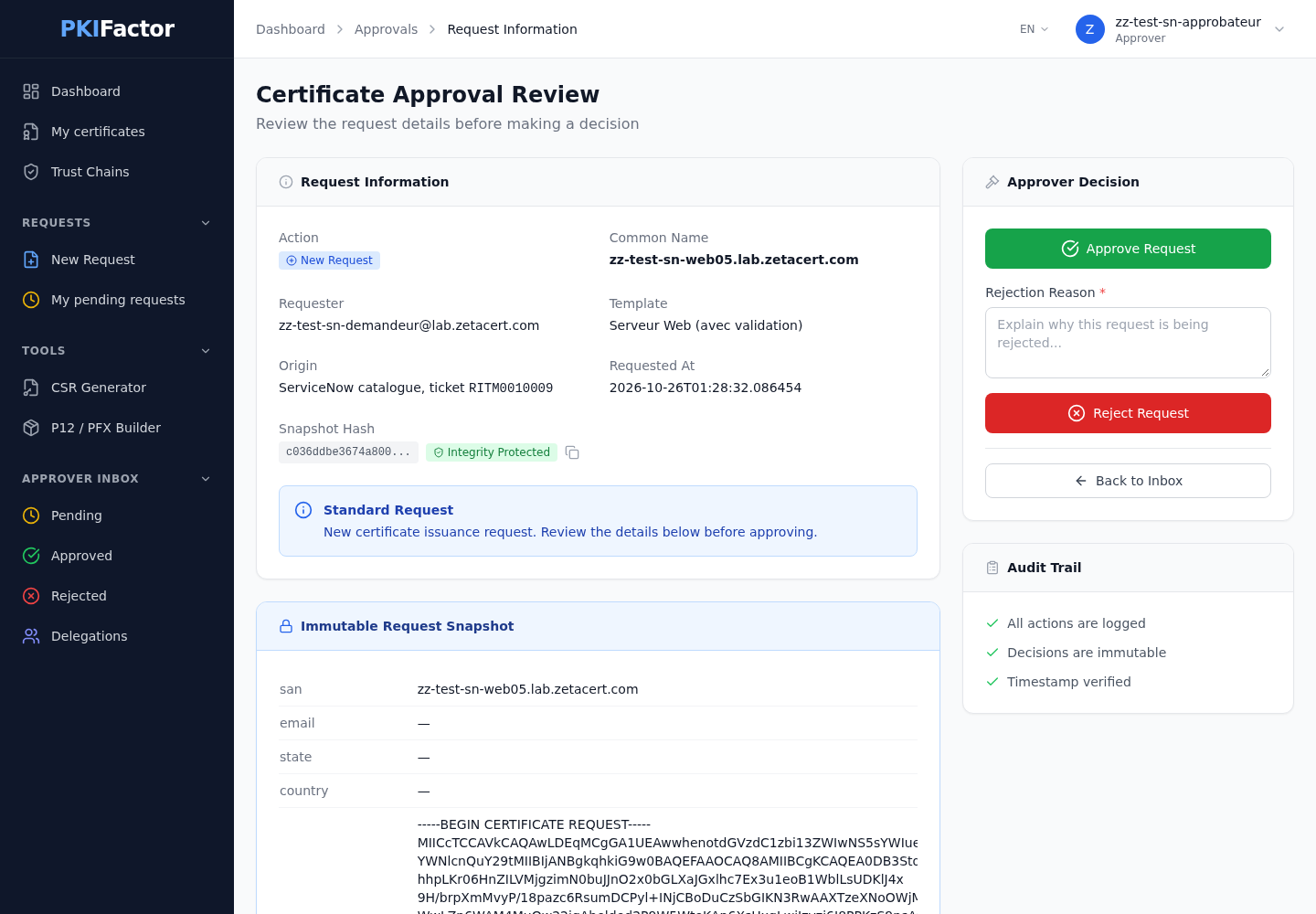The image size is (1316, 914).
Task: Click the My pending requests clock icon
Action: click(x=31, y=300)
